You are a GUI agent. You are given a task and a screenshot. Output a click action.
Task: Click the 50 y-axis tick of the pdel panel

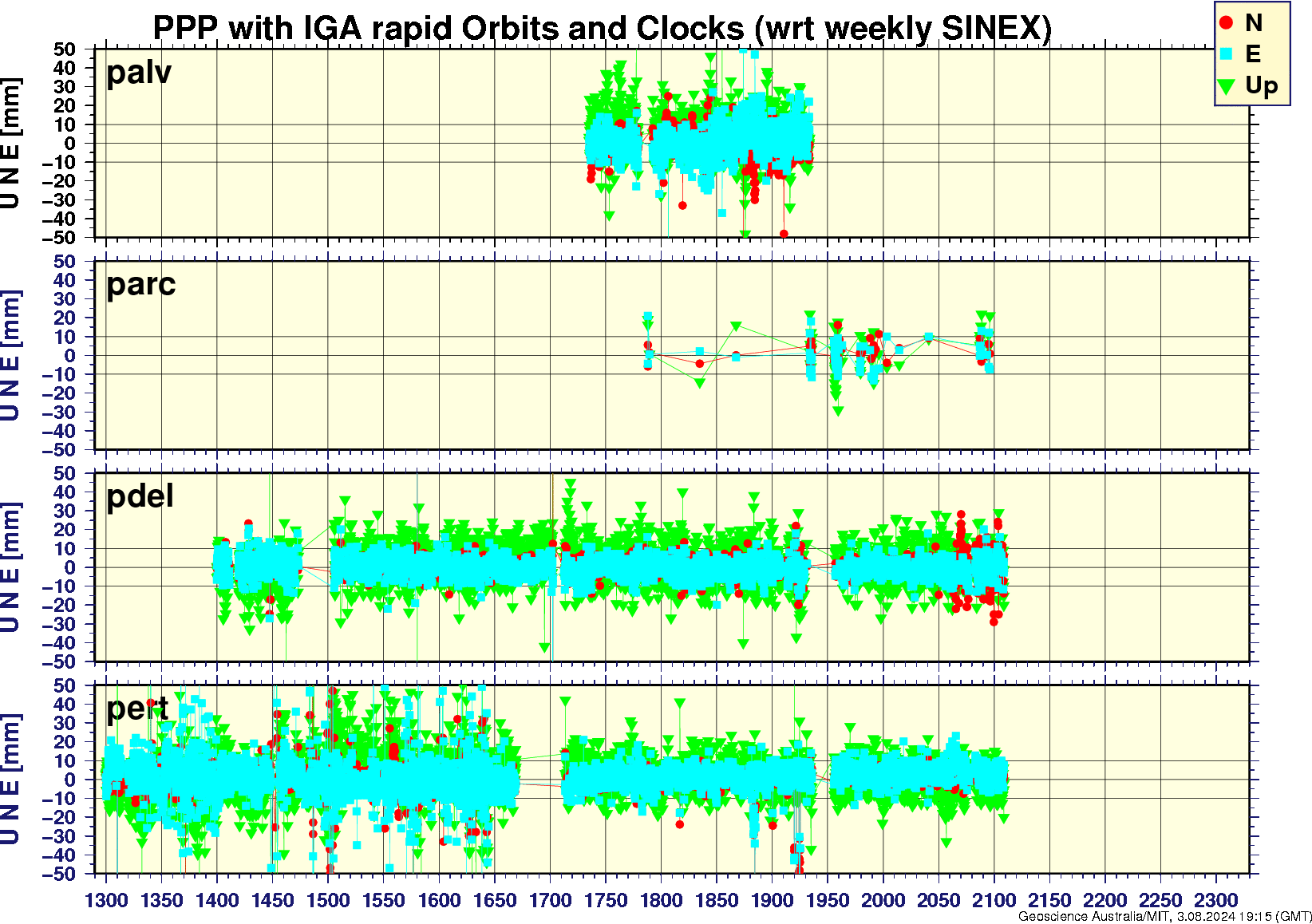[65, 473]
